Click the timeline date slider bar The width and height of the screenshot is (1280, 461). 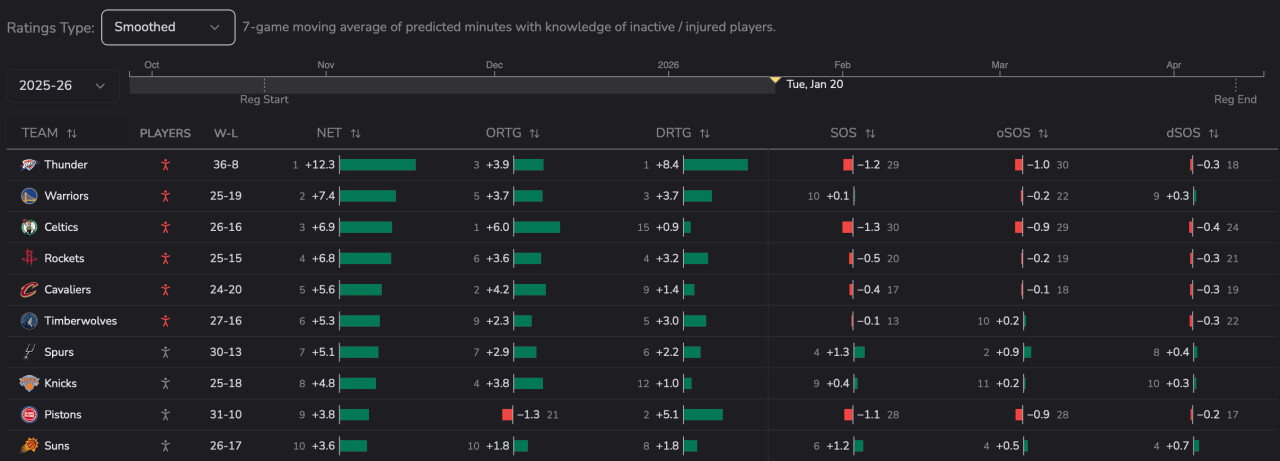[450, 86]
